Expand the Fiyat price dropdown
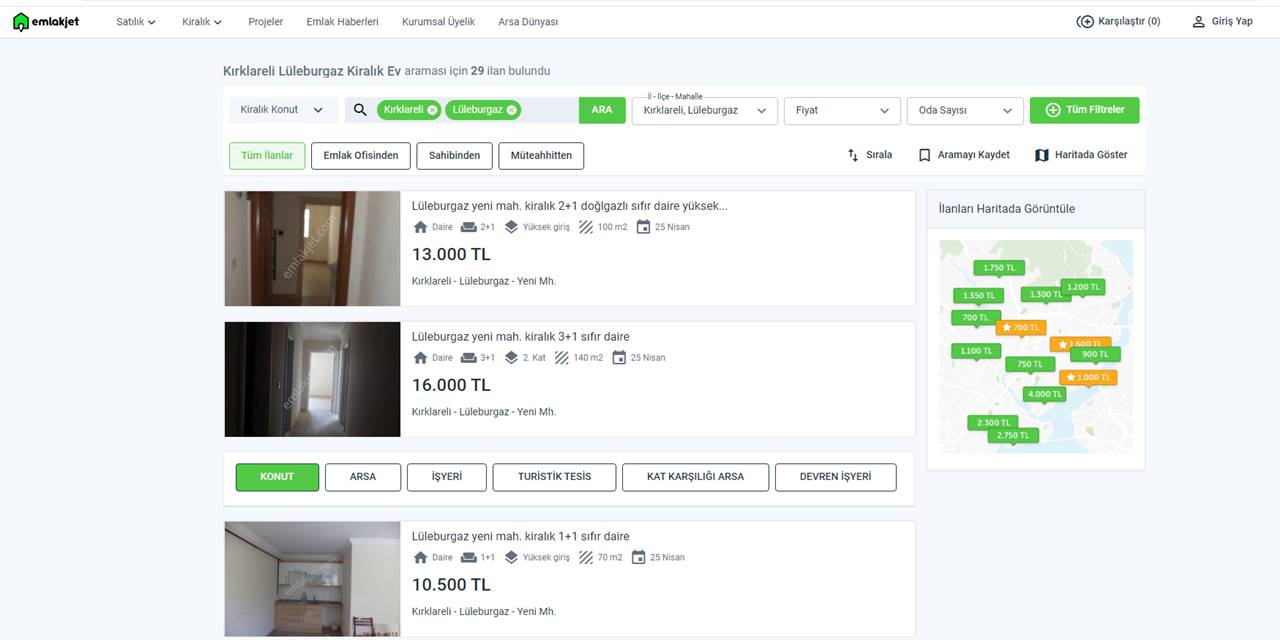This screenshot has width=1280, height=640. click(x=842, y=110)
